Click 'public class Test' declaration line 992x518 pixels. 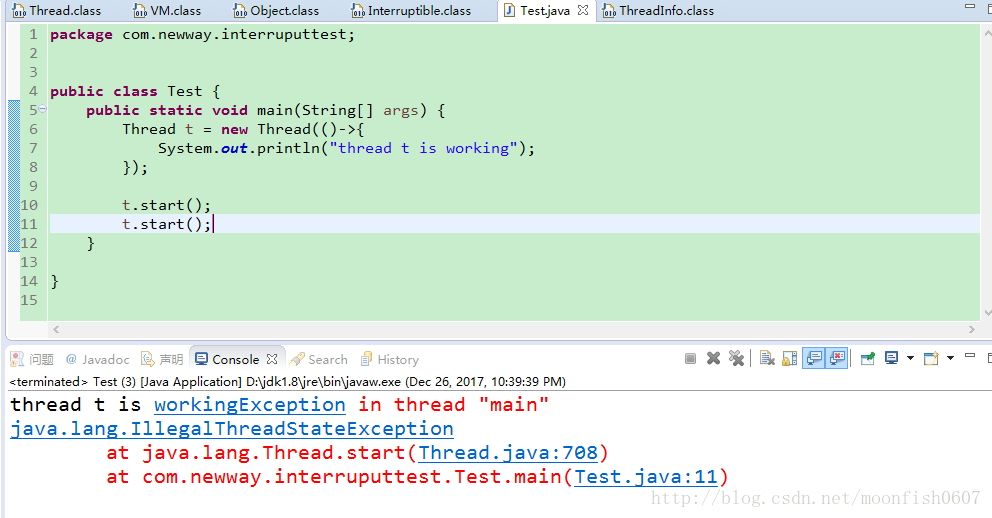135,91
